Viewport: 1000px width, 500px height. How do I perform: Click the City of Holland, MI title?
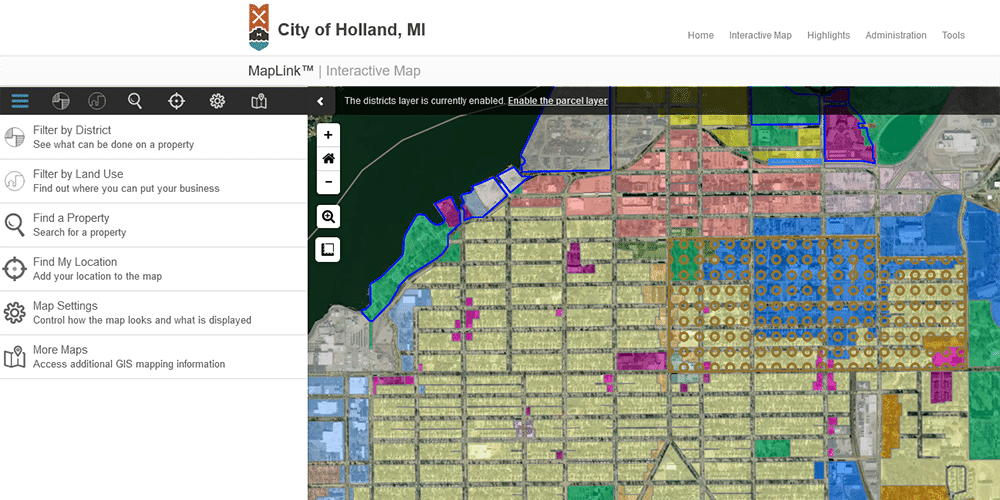point(351,30)
